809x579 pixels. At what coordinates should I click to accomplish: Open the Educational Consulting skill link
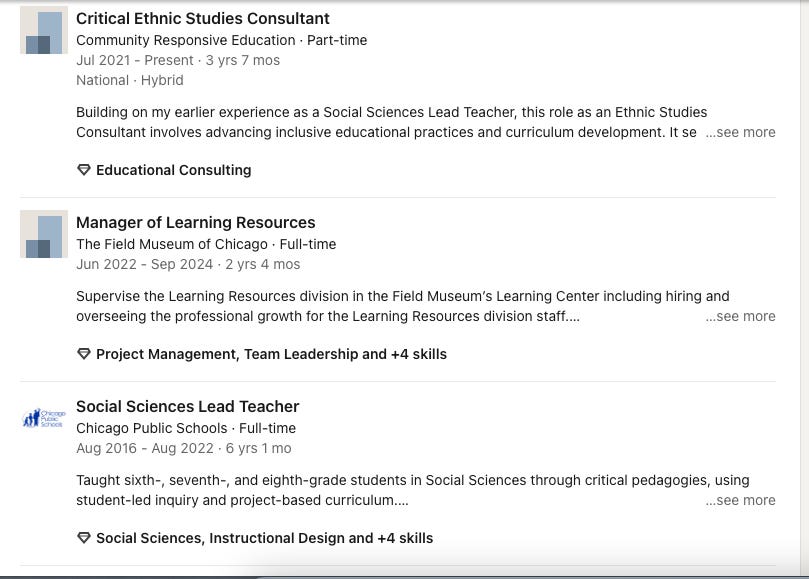click(x=174, y=170)
